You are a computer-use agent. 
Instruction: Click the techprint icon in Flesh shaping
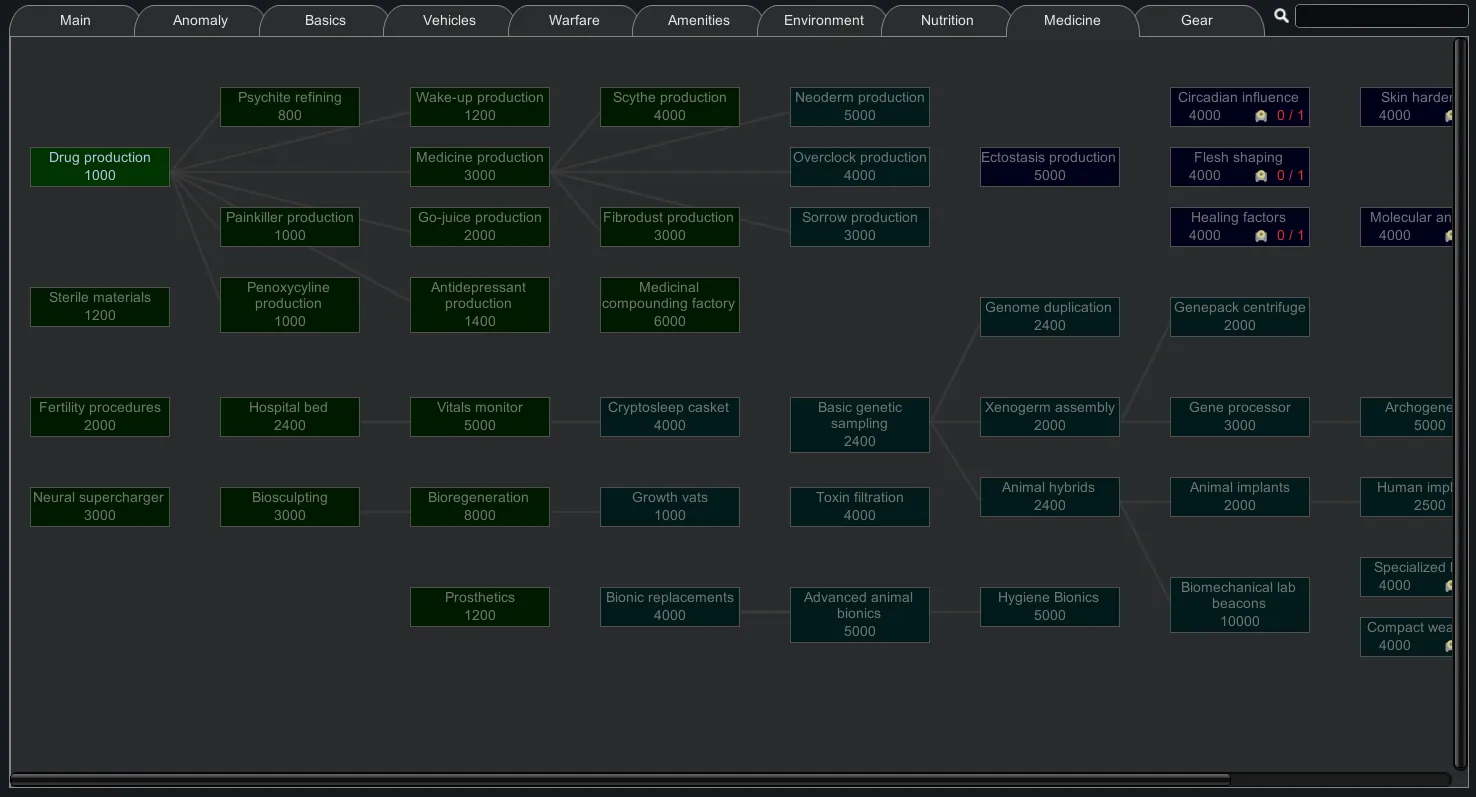pos(1261,176)
